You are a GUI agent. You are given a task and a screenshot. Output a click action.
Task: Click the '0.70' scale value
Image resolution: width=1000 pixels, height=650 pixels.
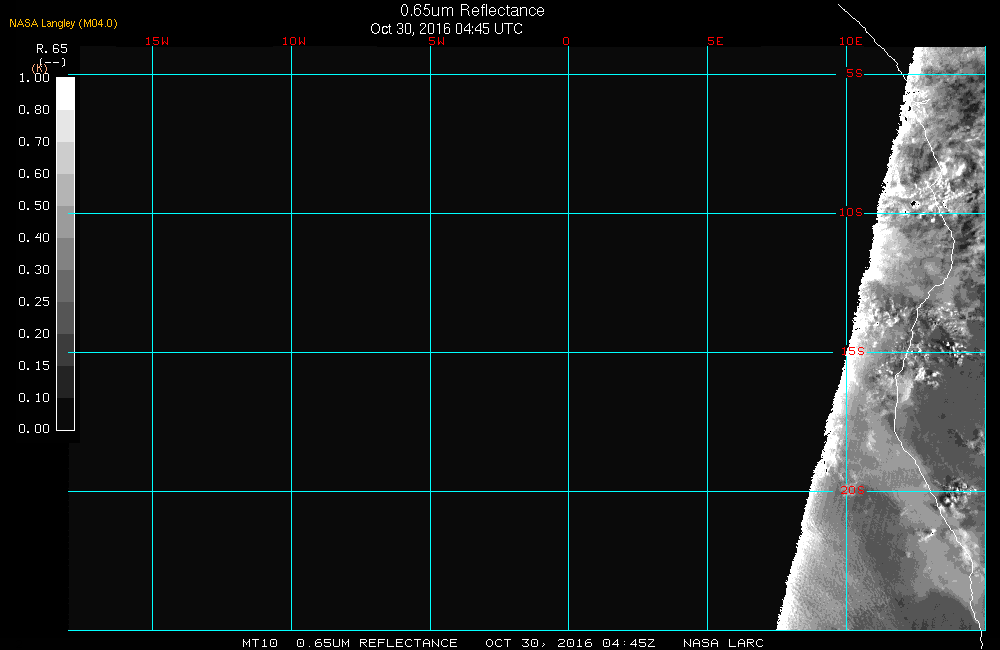pyautogui.click(x=34, y=142)
